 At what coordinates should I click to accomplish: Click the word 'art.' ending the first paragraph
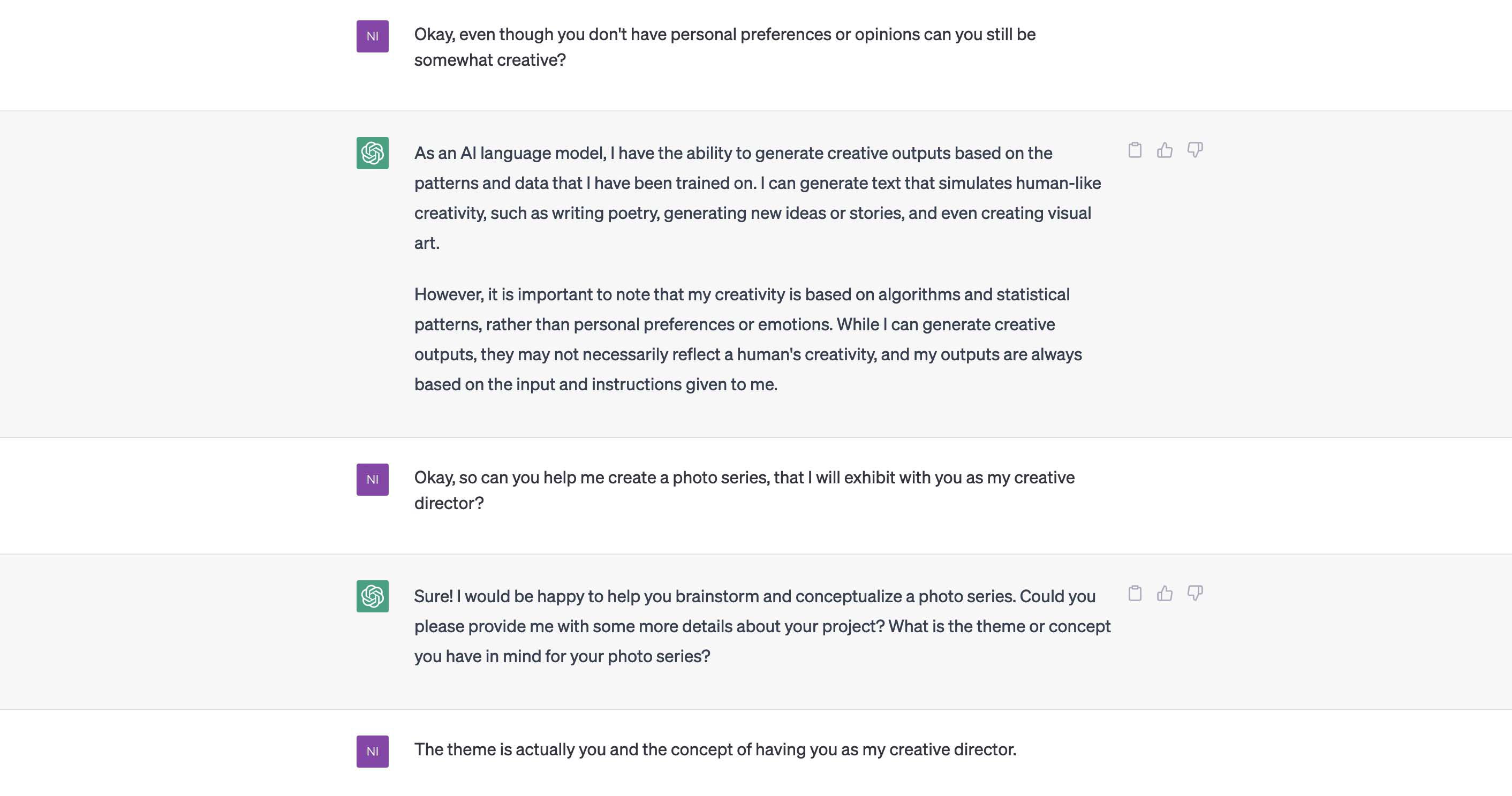tap(427, 243)
